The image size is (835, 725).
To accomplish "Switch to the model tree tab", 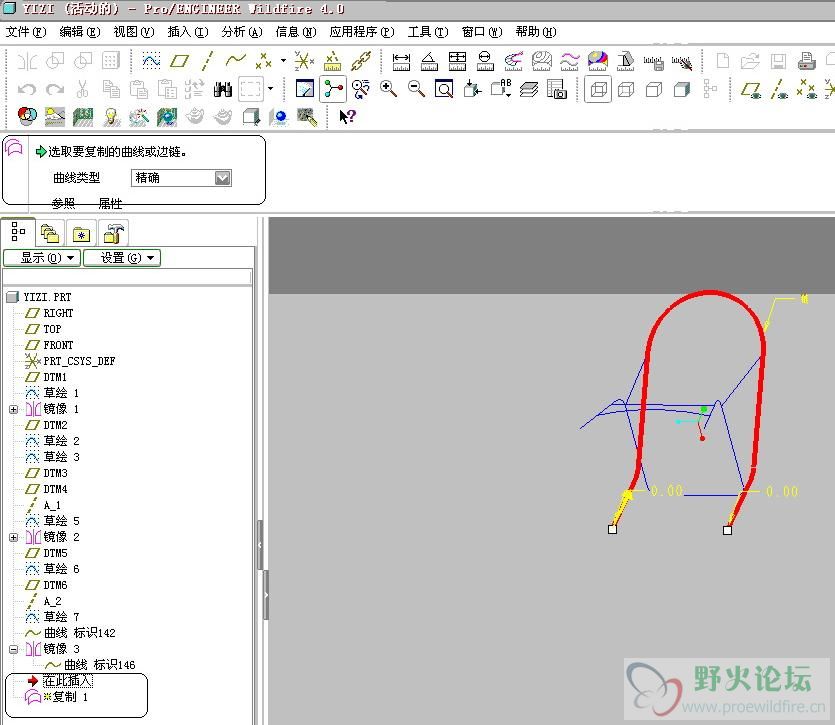I will (18, 232).
